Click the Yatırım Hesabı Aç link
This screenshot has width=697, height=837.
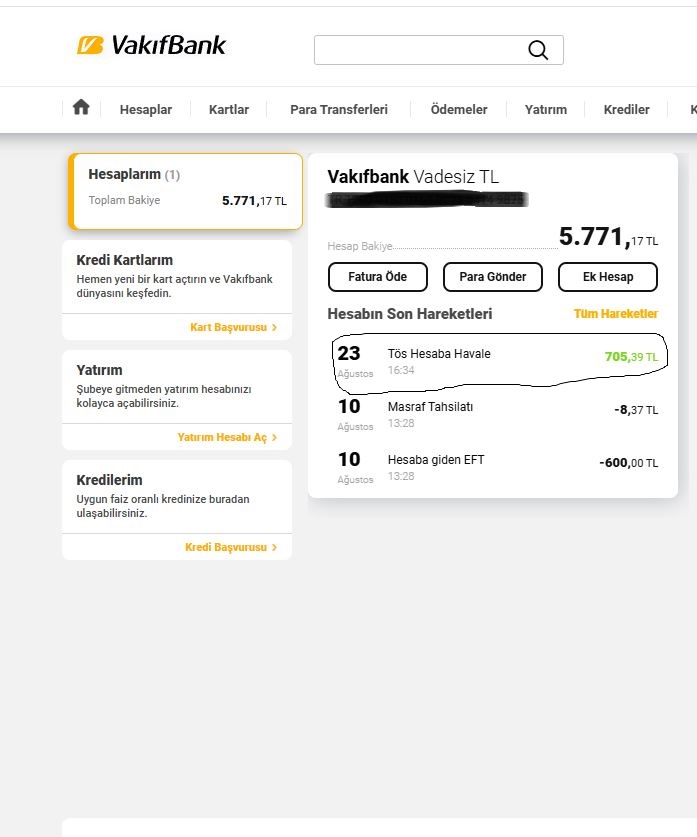pyautogui.click(x=222, y=437)
